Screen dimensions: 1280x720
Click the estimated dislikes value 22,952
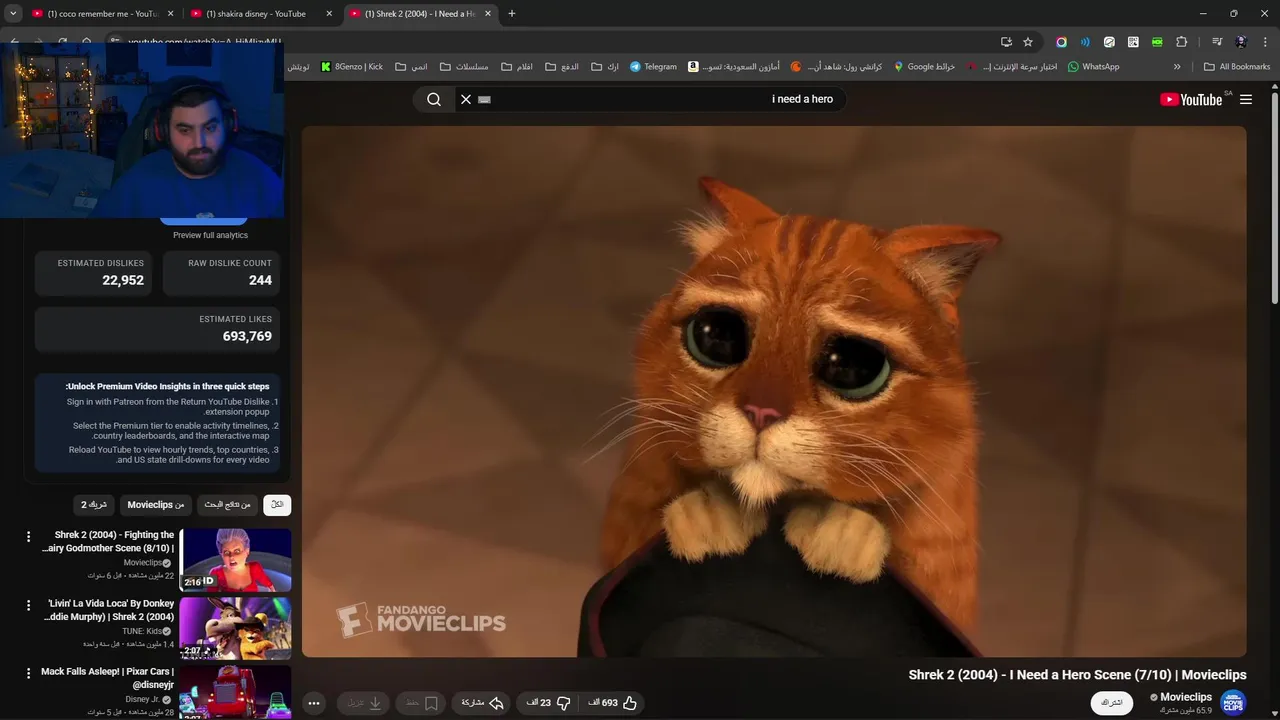pos(123,280)
